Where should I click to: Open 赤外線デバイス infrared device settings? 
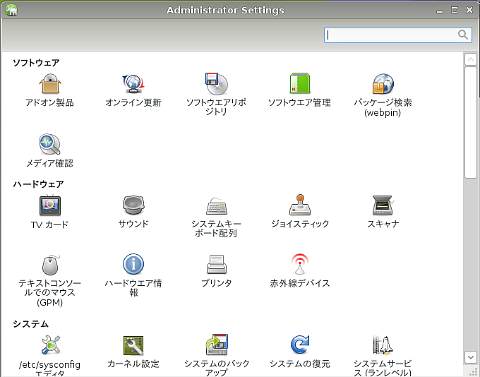[300, 271]
